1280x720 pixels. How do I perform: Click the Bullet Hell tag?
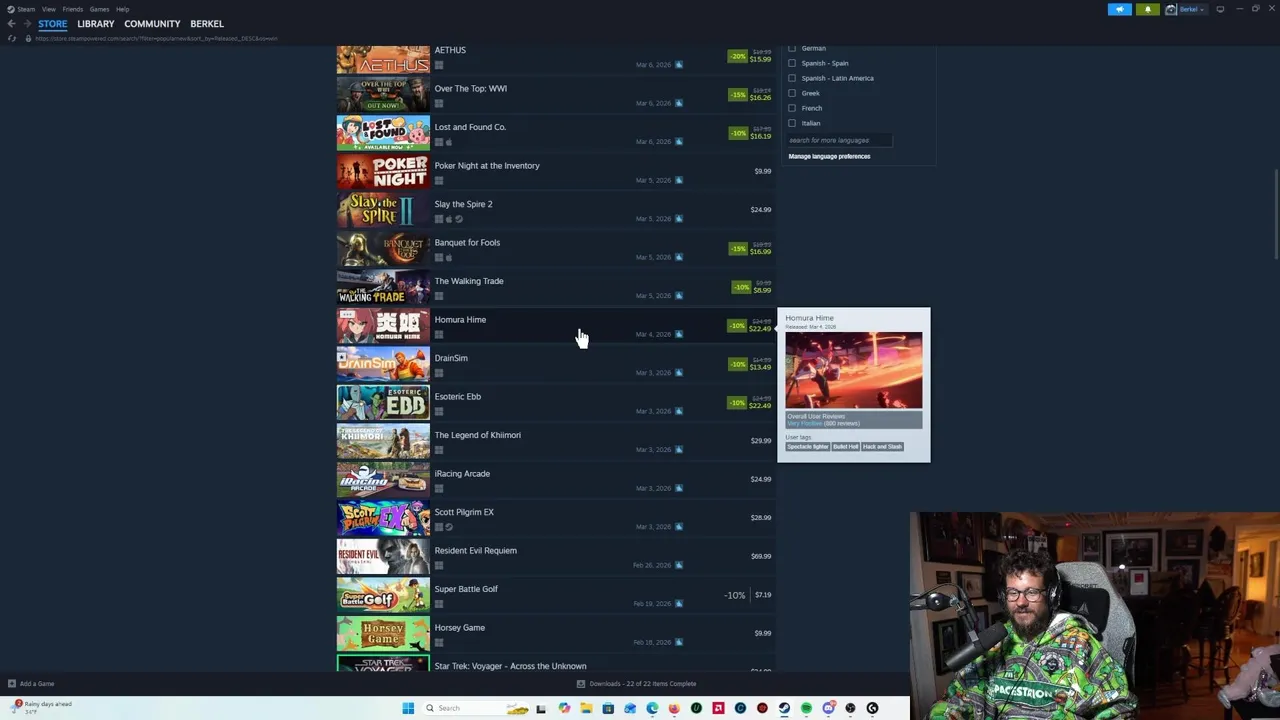[845, 447]
